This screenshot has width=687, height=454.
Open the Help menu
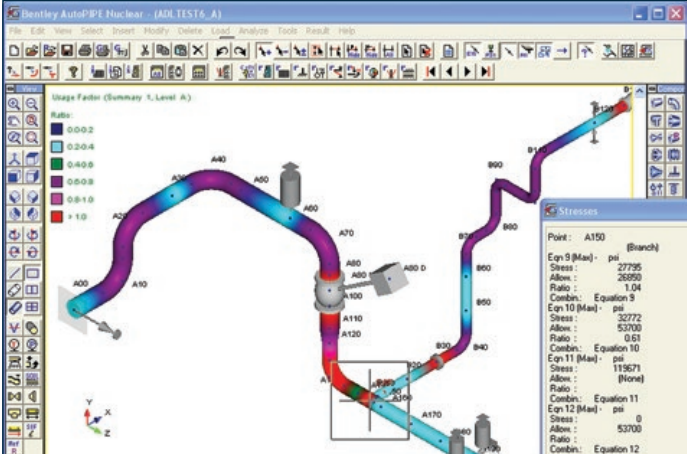pyautogui.click(x=347, y=31)
